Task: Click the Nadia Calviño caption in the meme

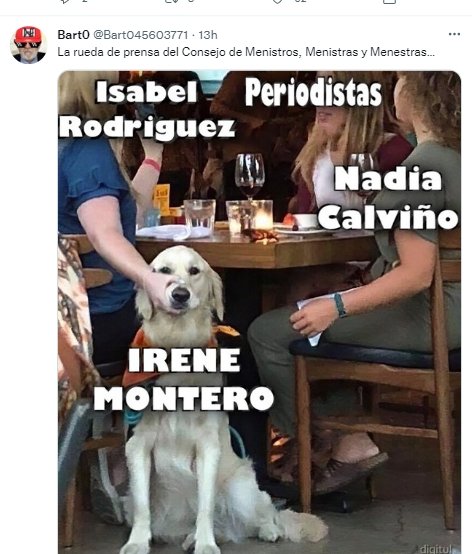Action: tap(388, 198)
